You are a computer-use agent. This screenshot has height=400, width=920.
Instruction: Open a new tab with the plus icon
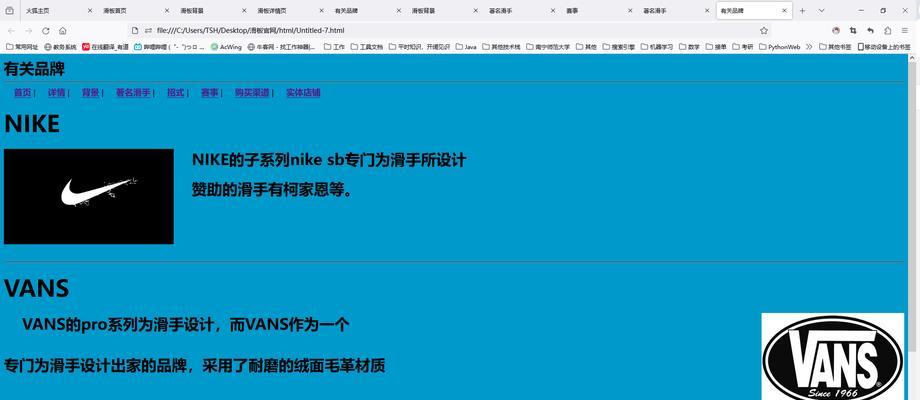click(x=803, y=11)
